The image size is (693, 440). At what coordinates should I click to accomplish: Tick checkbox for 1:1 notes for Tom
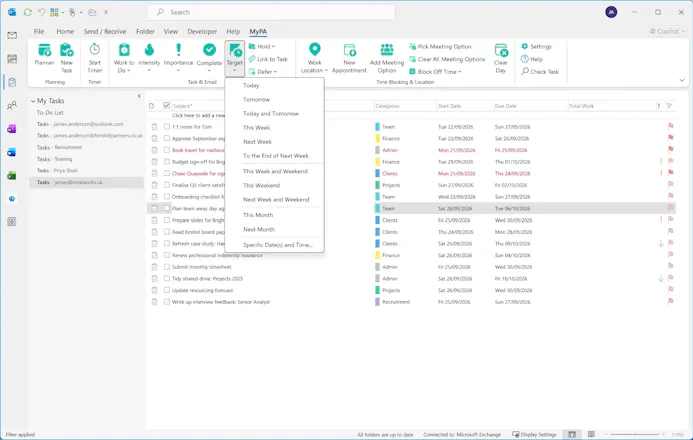tap(167, 126)
